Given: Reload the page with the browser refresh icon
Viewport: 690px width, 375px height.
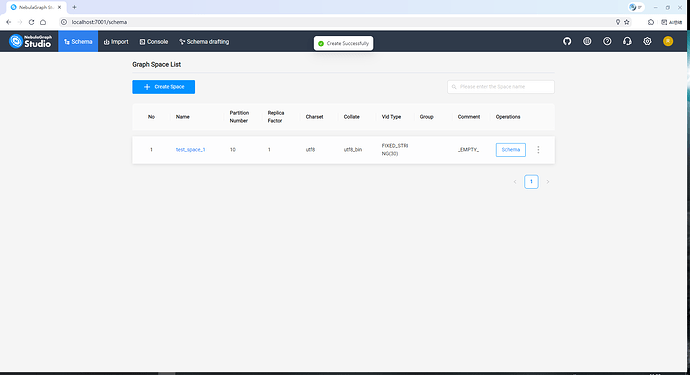Looking at the screenshot, I should coord(31,22).
